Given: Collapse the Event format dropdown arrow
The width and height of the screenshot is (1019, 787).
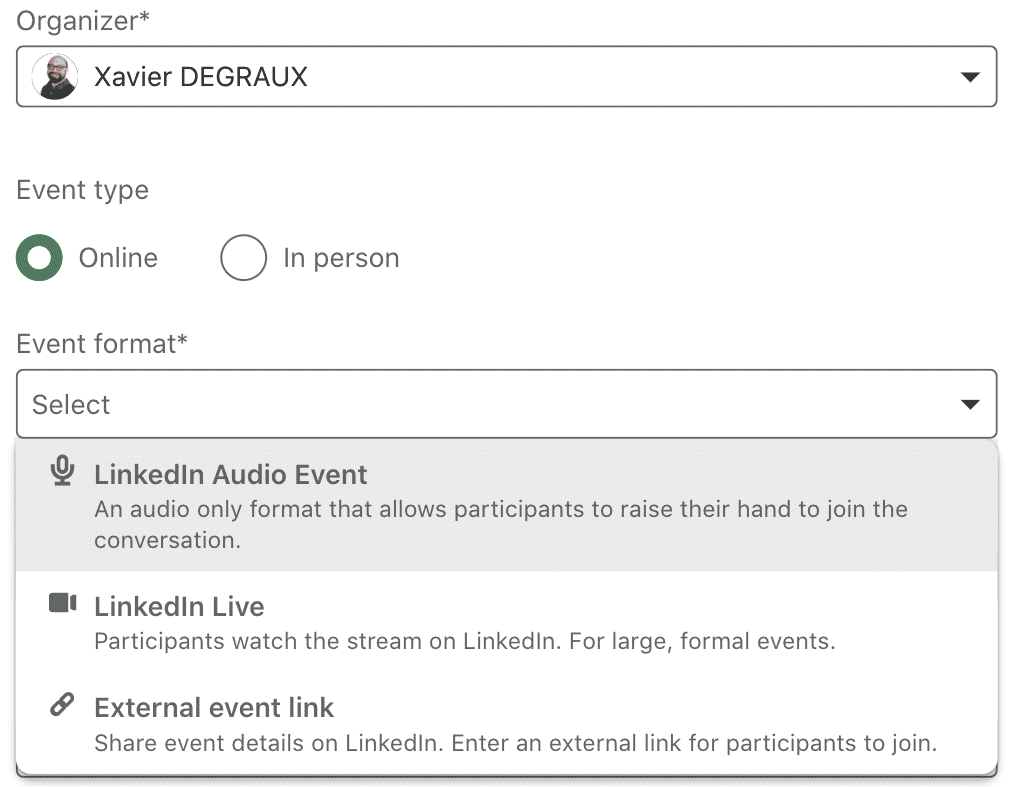Looking at the screenshot, I should tap(968, 404).
